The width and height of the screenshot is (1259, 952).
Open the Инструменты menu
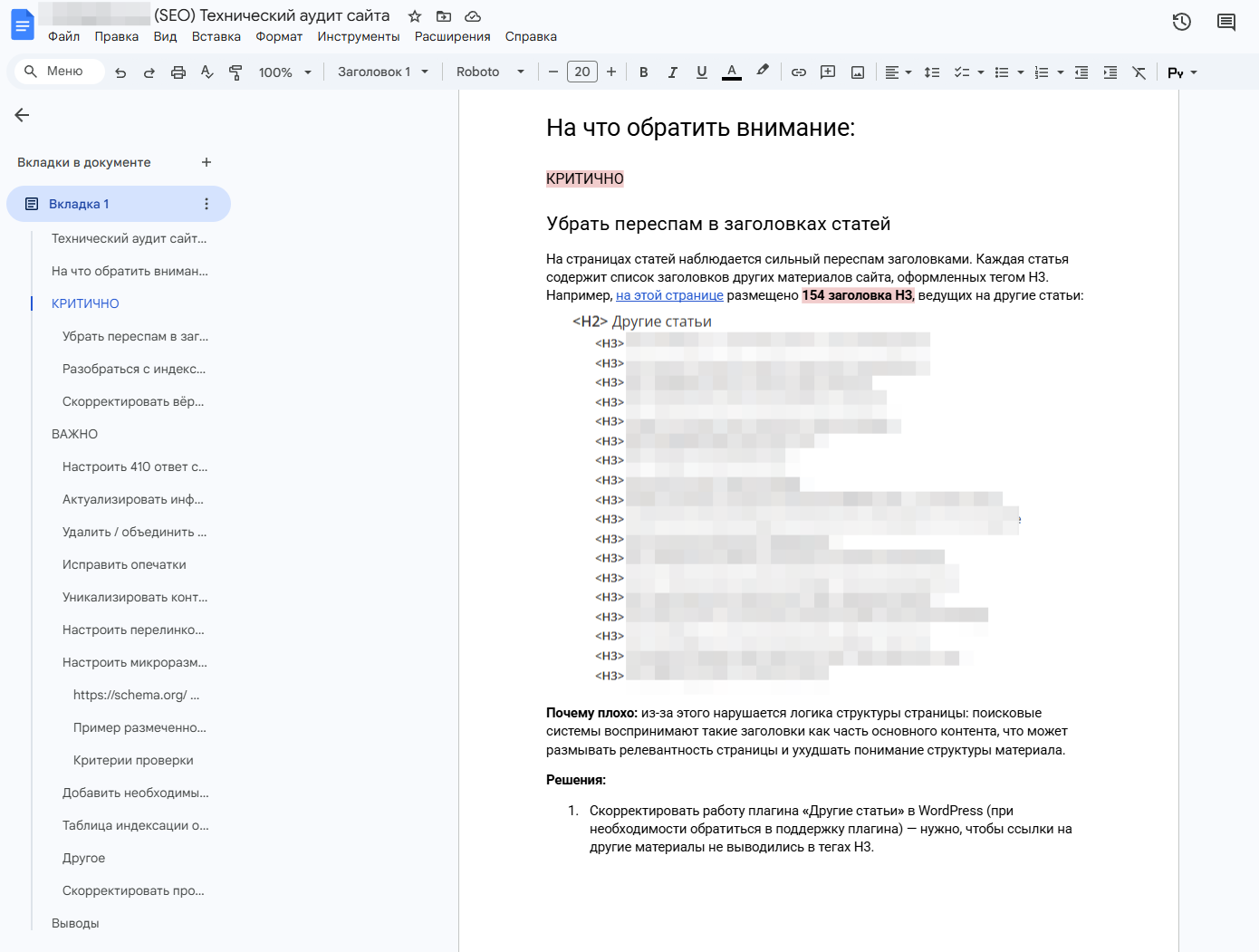coord(358,37)
